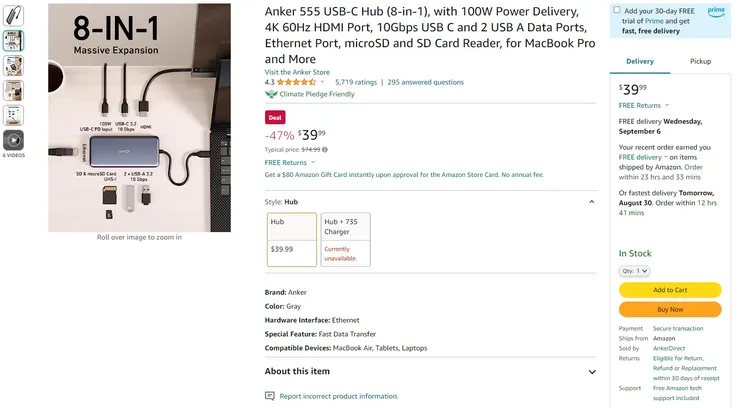Screen dimensions: 740x408
Task: Switch to the Pickup tab
Action: [700, 61]
